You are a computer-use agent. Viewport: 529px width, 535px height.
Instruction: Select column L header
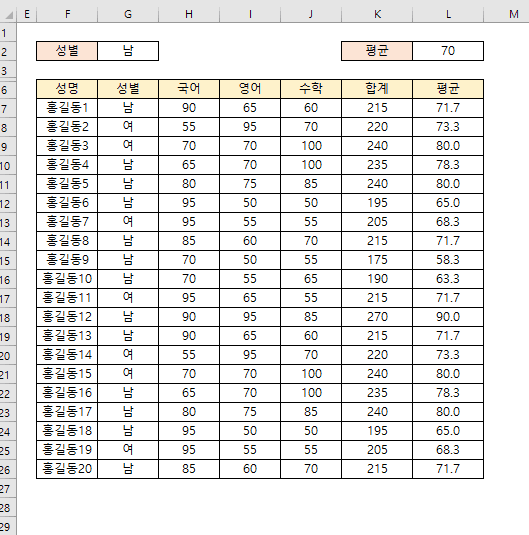click(448, 14)
